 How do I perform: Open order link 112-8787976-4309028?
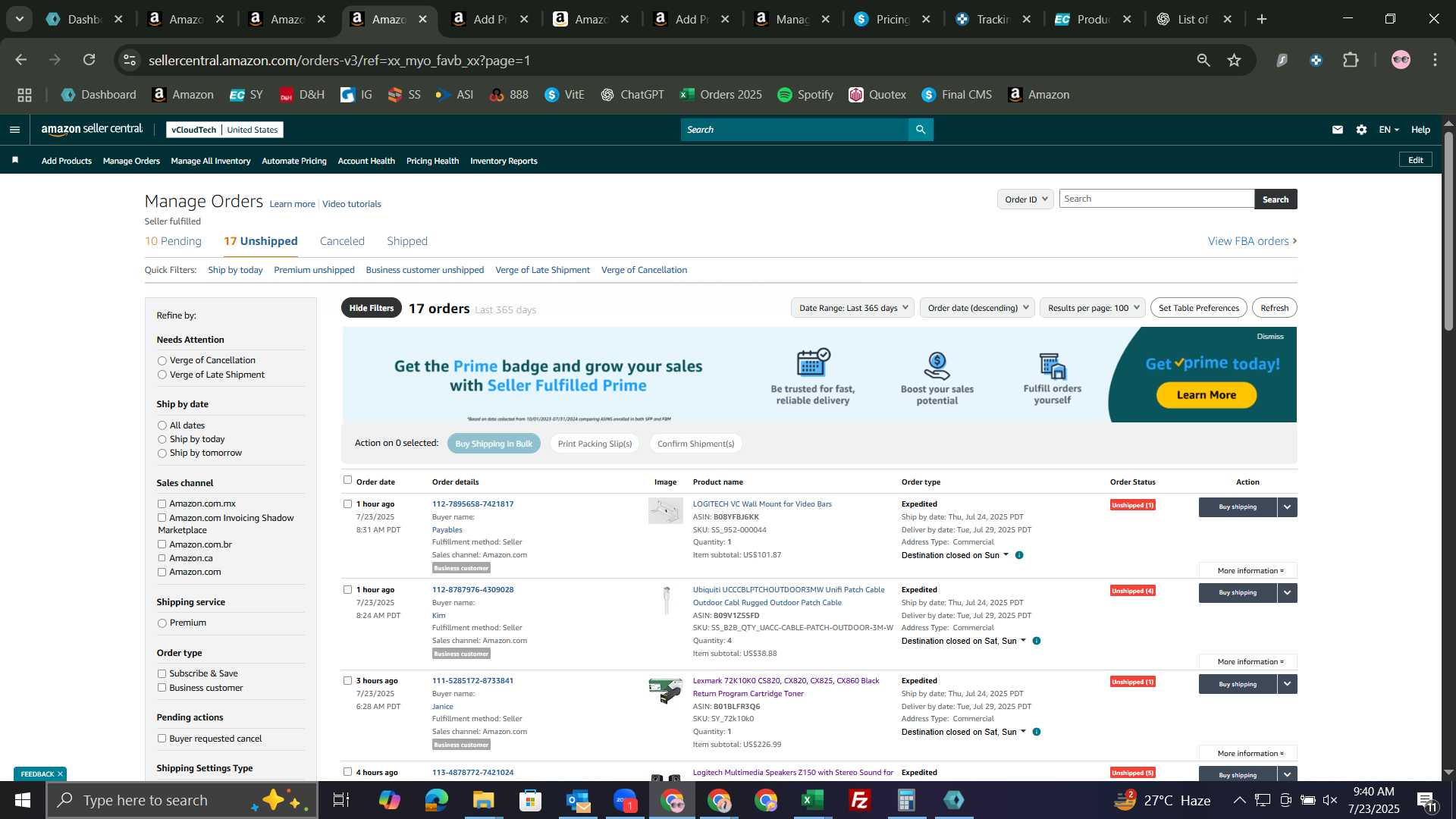coord(472,590)
